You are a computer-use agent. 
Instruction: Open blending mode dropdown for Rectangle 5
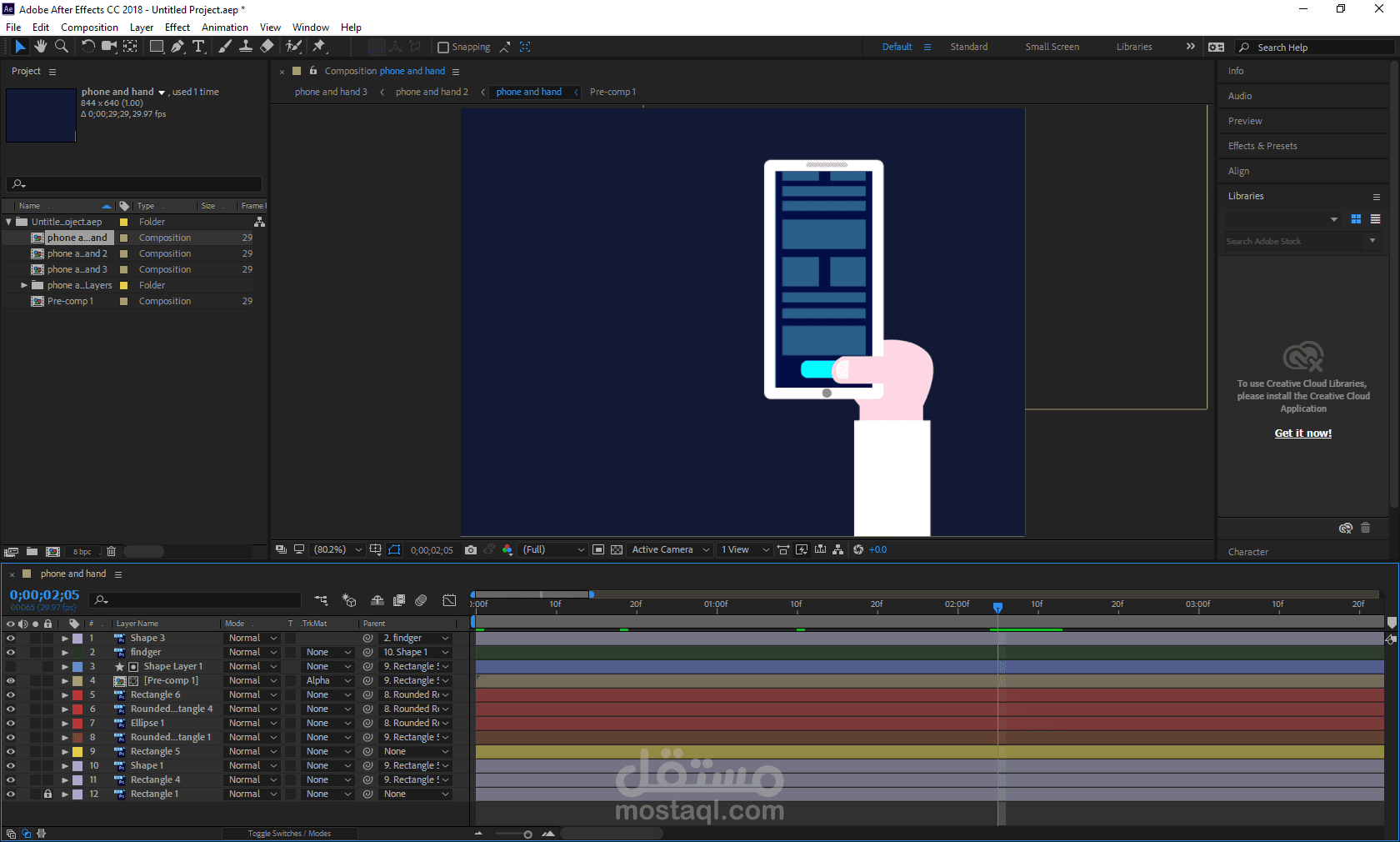253,752
